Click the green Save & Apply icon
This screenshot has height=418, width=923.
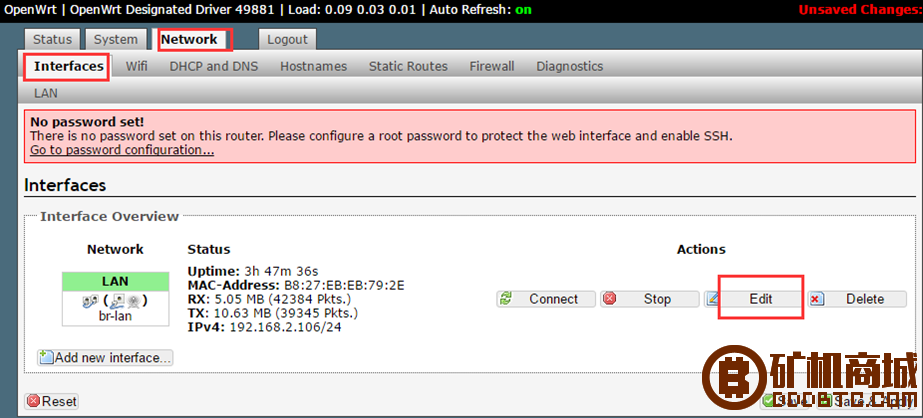826,401
